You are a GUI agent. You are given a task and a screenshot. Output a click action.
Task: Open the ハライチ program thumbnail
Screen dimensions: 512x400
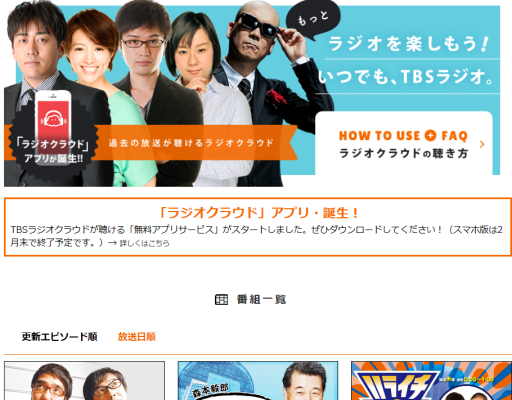point(431,381)
